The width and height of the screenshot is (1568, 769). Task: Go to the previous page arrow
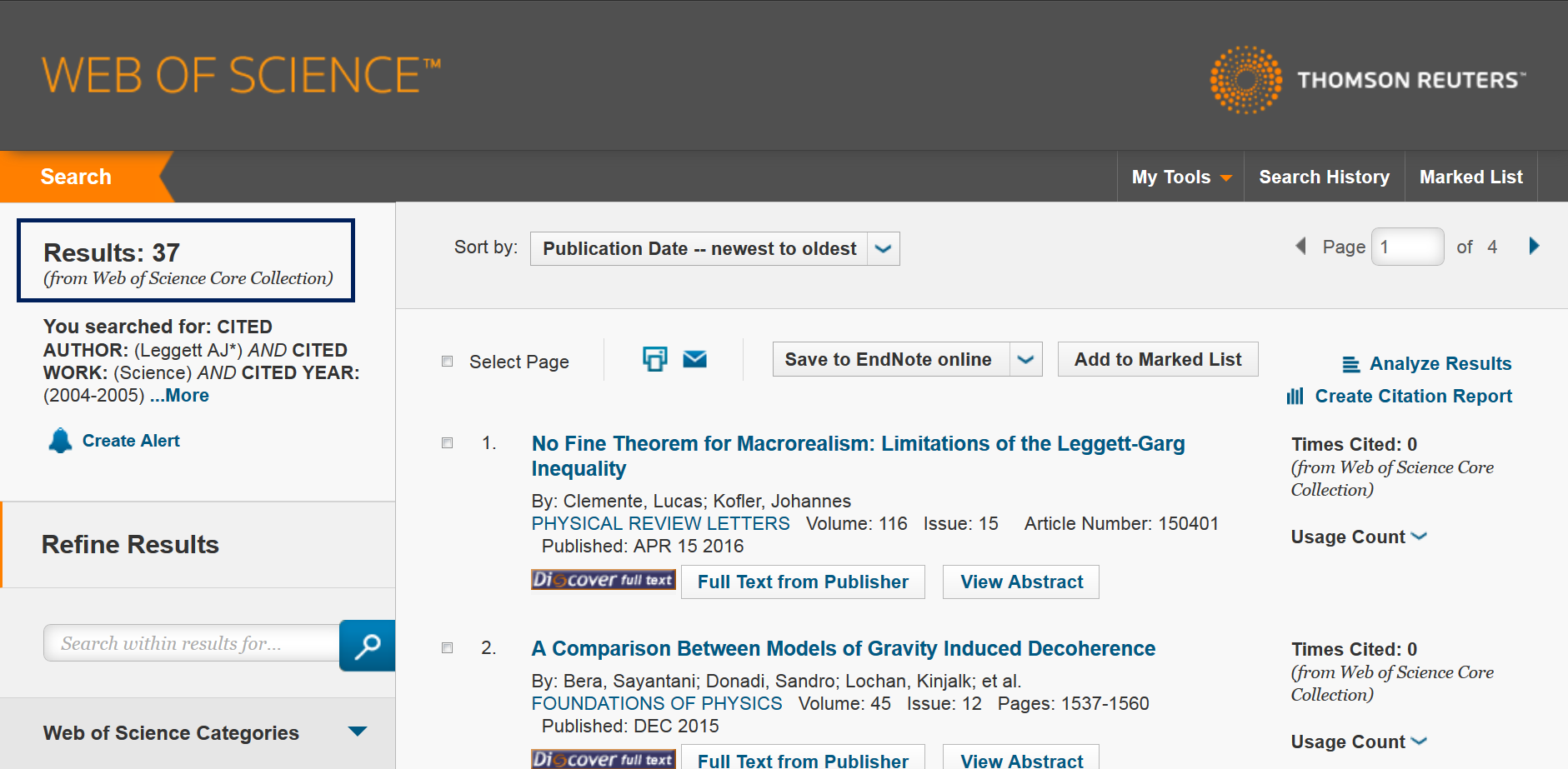(x=1300, y=247)
